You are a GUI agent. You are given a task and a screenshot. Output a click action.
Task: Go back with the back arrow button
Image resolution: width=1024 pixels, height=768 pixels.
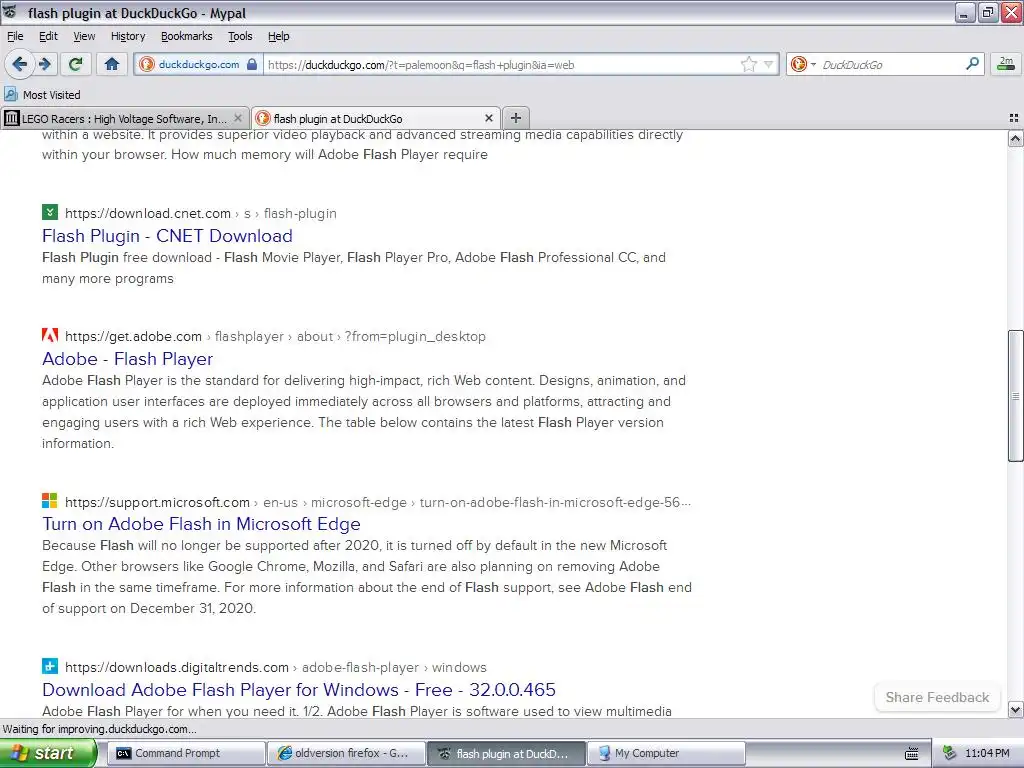pyautogui.click(x=19, y=64)
